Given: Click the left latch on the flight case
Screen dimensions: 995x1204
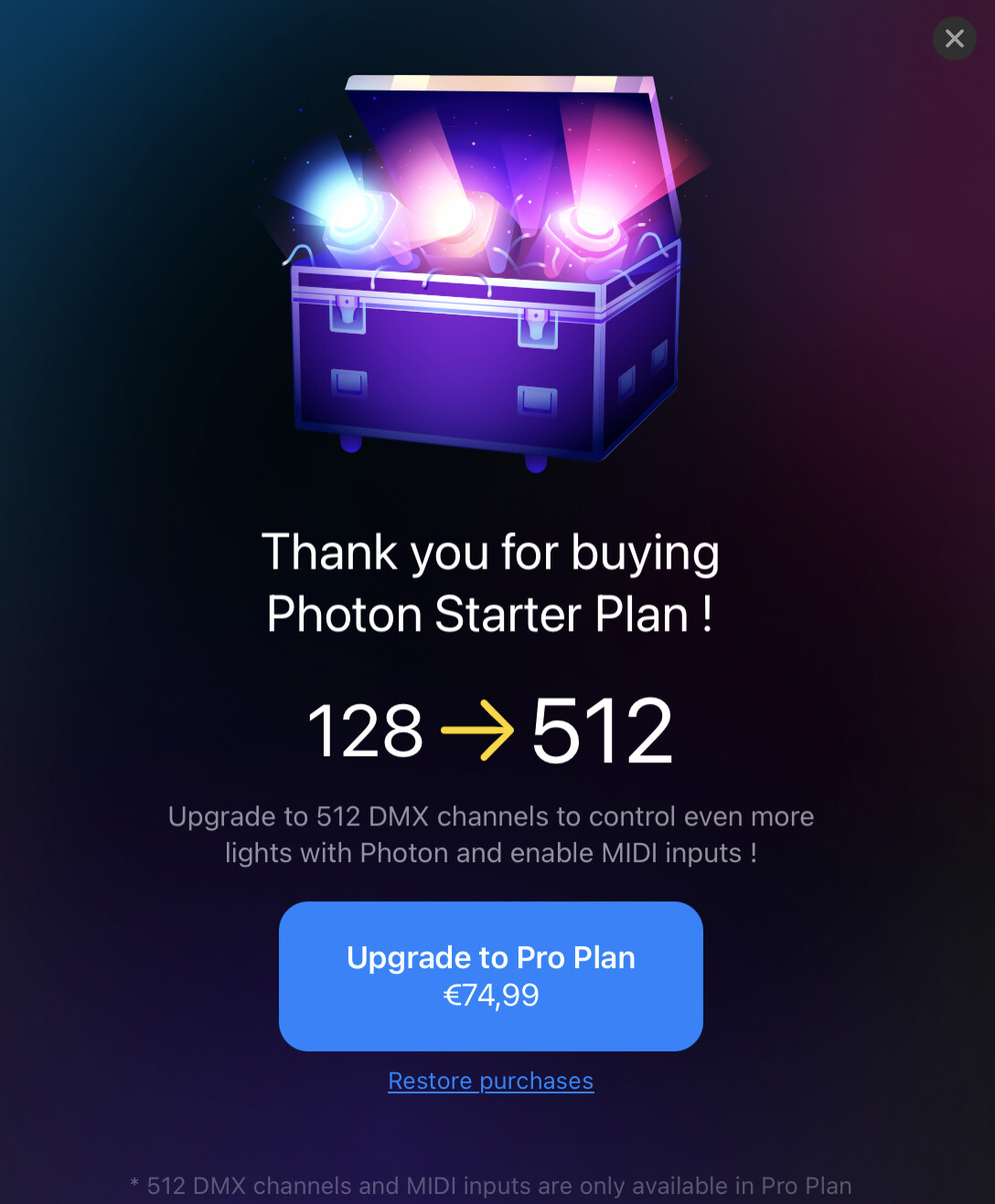Looking at the screenshot, I should [348, 312].
